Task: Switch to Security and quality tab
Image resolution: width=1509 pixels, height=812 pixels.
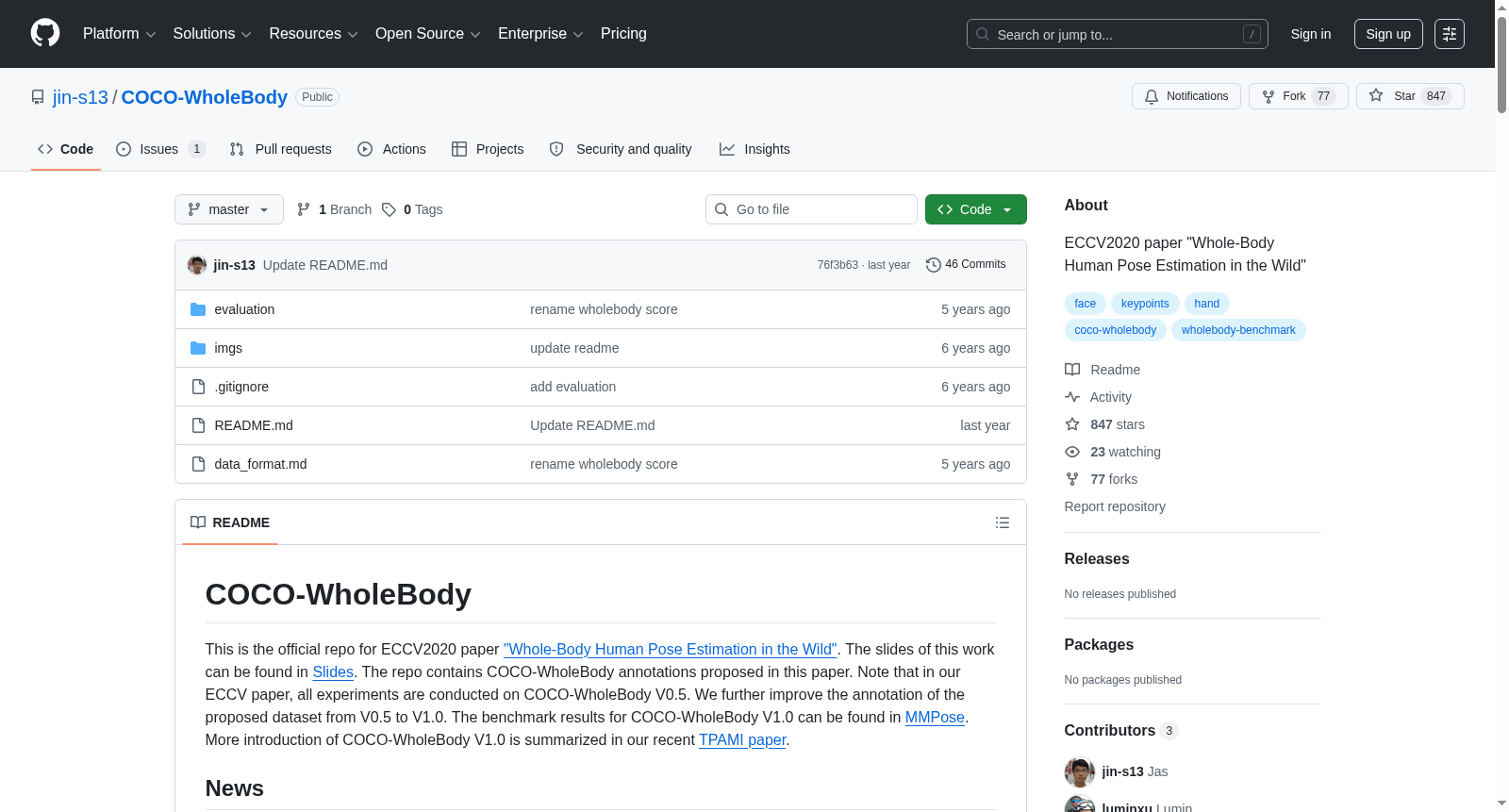Action: click(x=621, y=149)
